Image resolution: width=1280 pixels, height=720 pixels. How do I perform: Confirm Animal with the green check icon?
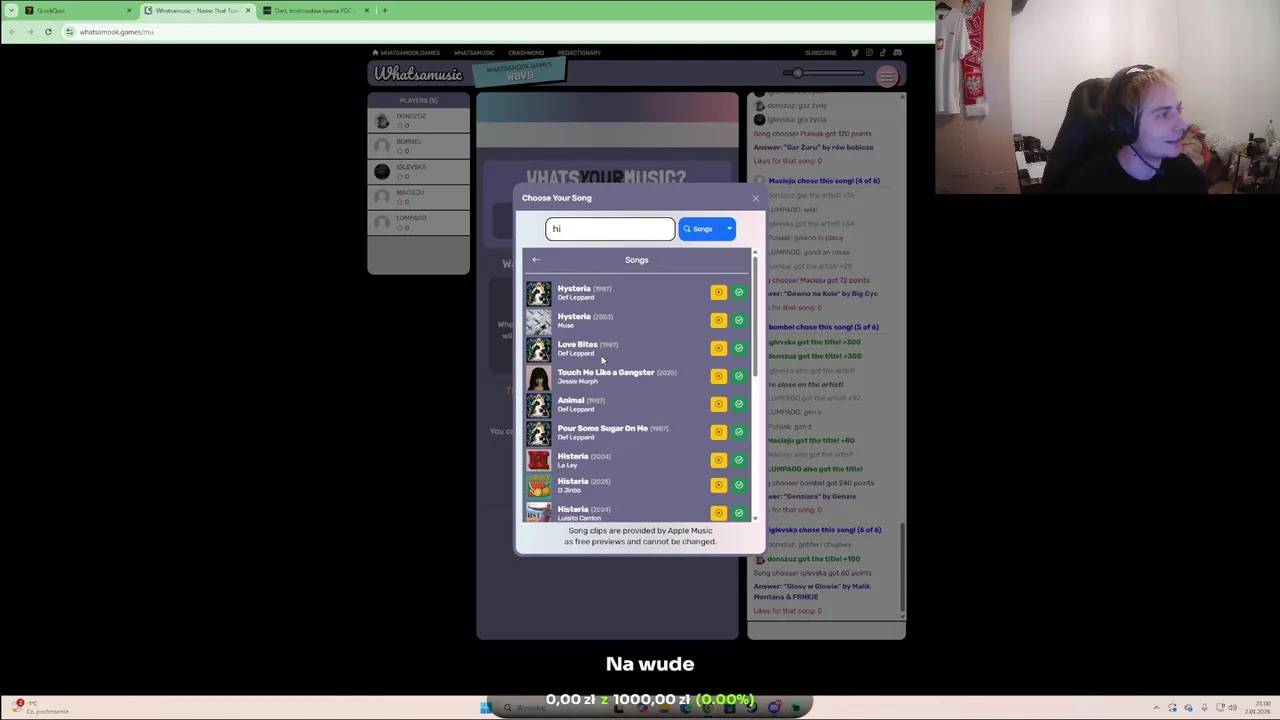[739, 404]
